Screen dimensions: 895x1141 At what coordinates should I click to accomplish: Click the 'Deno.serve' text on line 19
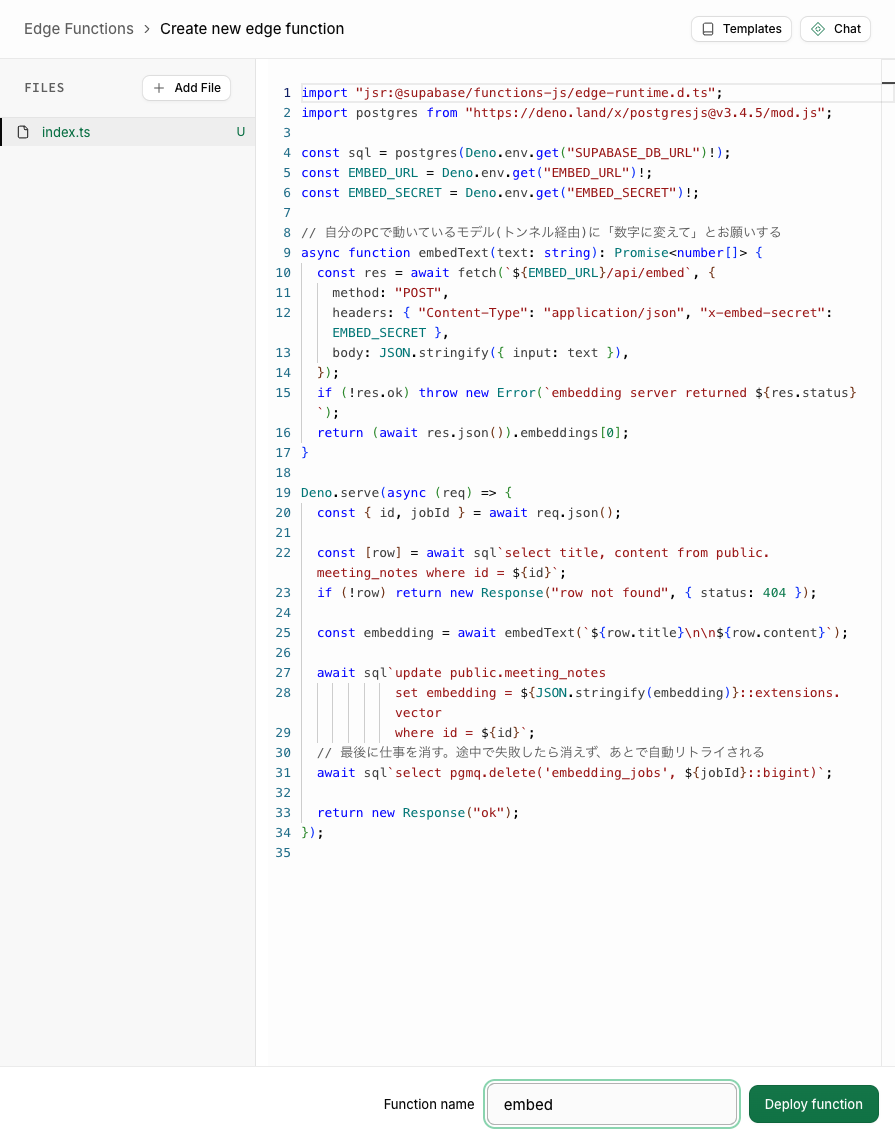tap(341, 493)
